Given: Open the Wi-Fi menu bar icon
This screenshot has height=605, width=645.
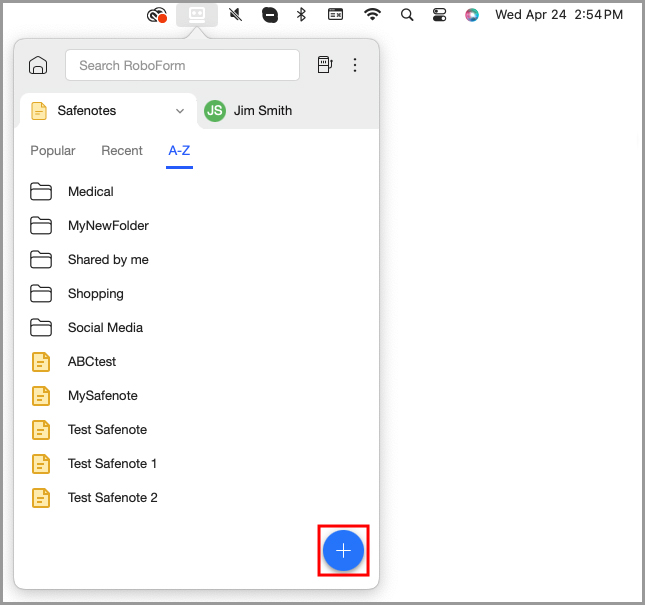Looking at the screenshot, I should coord(372,15).
